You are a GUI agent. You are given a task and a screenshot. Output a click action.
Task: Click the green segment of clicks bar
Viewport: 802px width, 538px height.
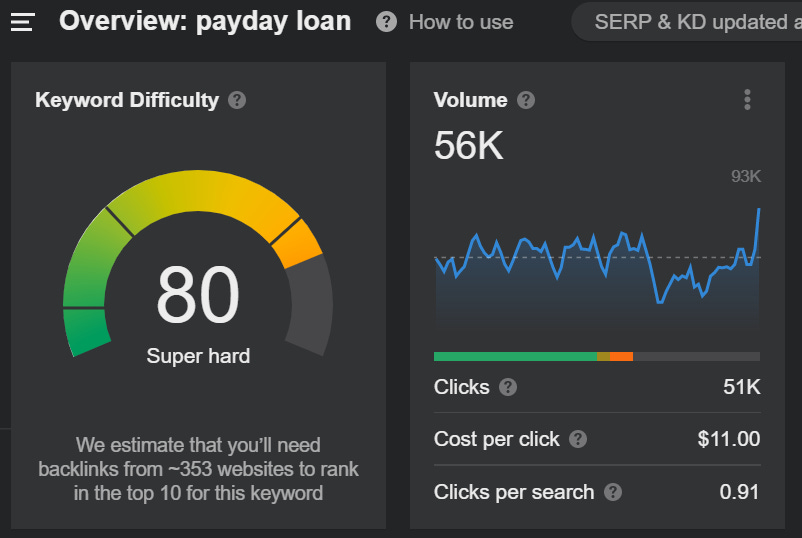click(515, 356)
